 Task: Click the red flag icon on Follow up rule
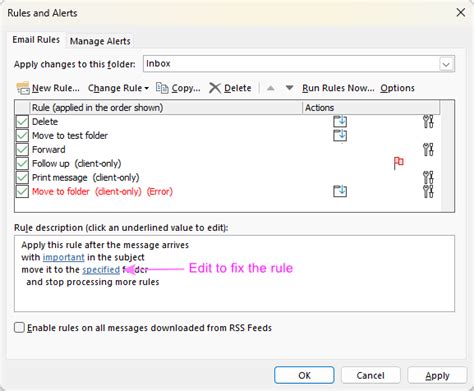point(398,163)
